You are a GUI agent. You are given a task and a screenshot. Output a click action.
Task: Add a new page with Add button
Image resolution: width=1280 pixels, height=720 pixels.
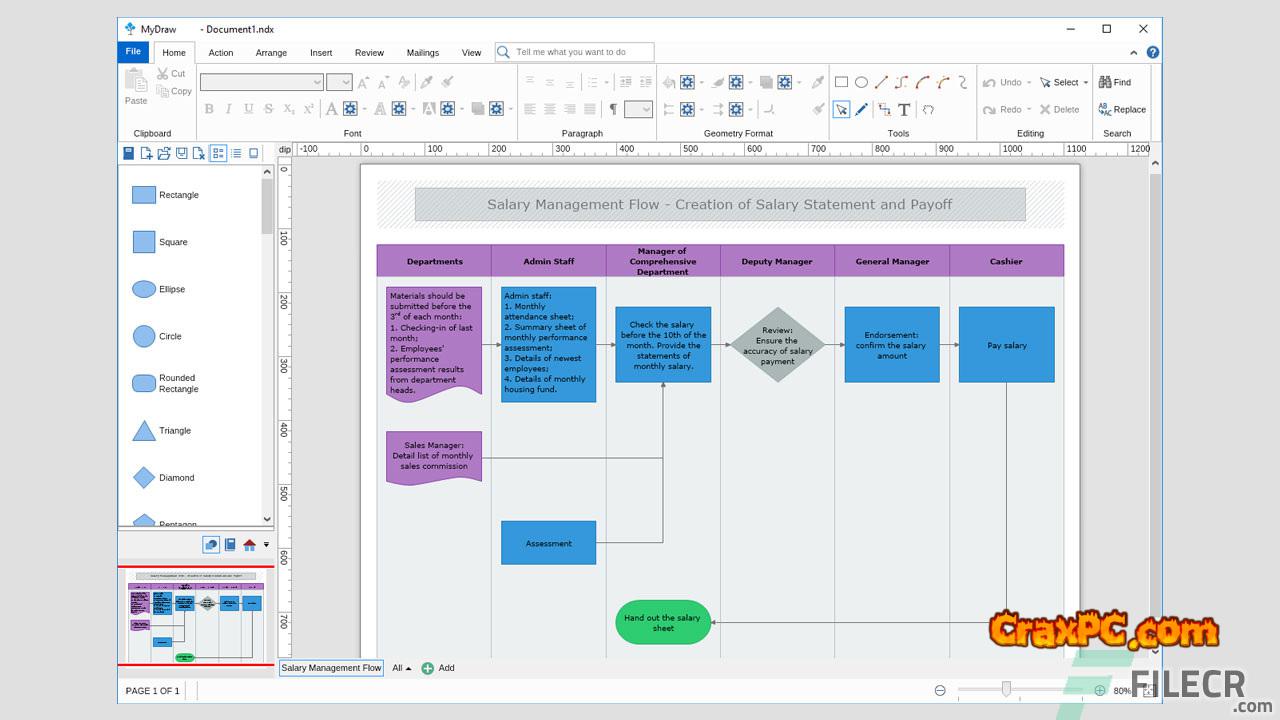[x=438, y=668]
